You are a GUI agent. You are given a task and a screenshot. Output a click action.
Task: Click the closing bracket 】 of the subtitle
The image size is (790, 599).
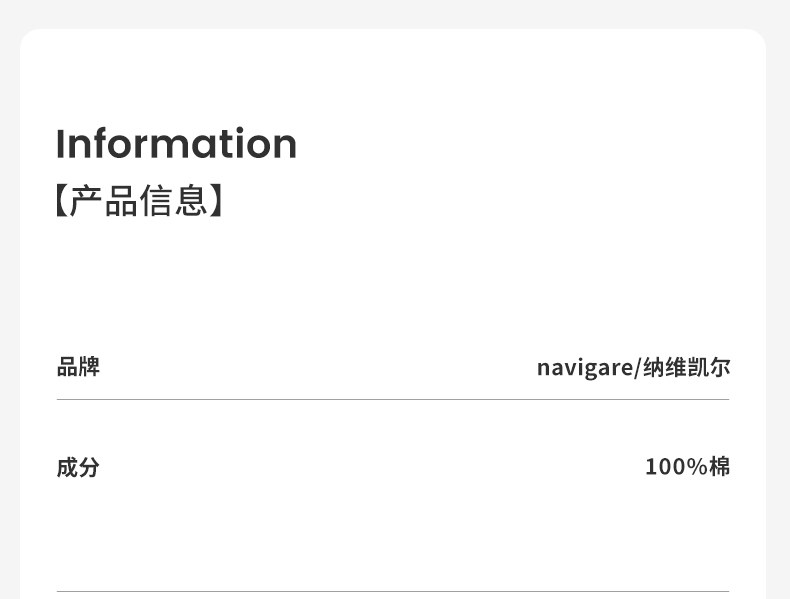tap(217, 201)
